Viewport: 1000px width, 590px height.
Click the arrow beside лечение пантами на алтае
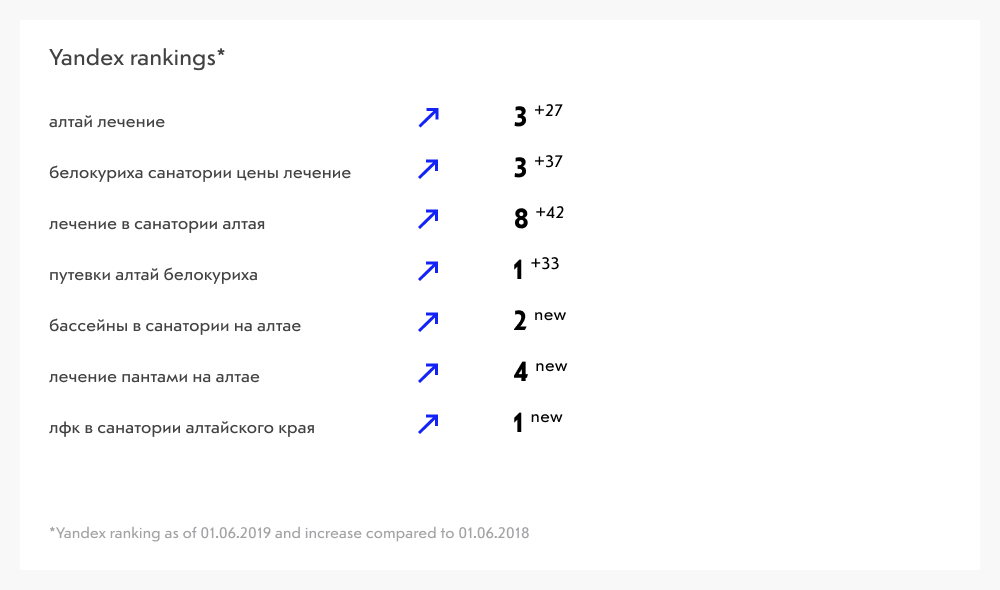coord(429,372)
